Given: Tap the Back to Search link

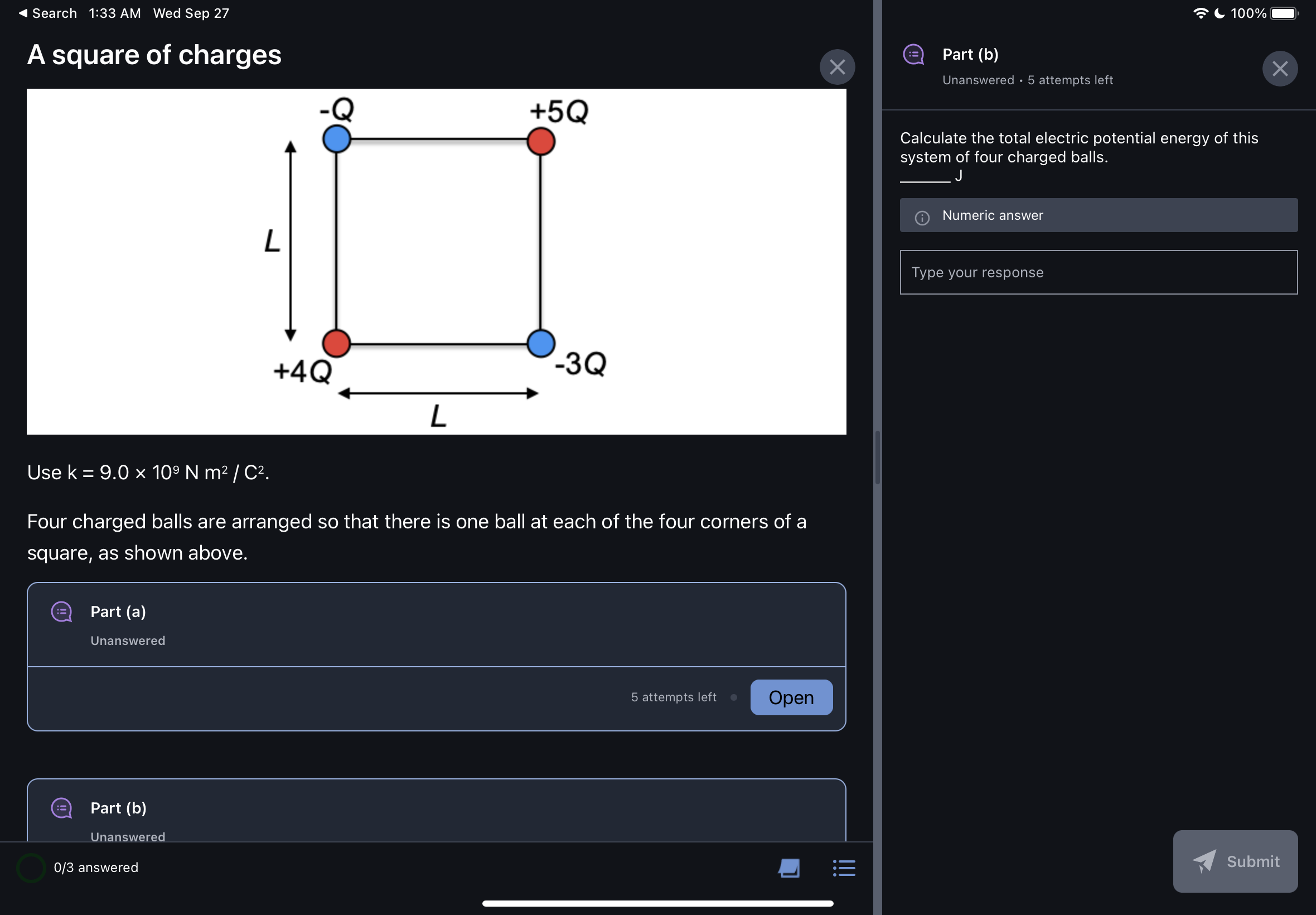Looking at the screenshot, I should [x=48, y=13].
